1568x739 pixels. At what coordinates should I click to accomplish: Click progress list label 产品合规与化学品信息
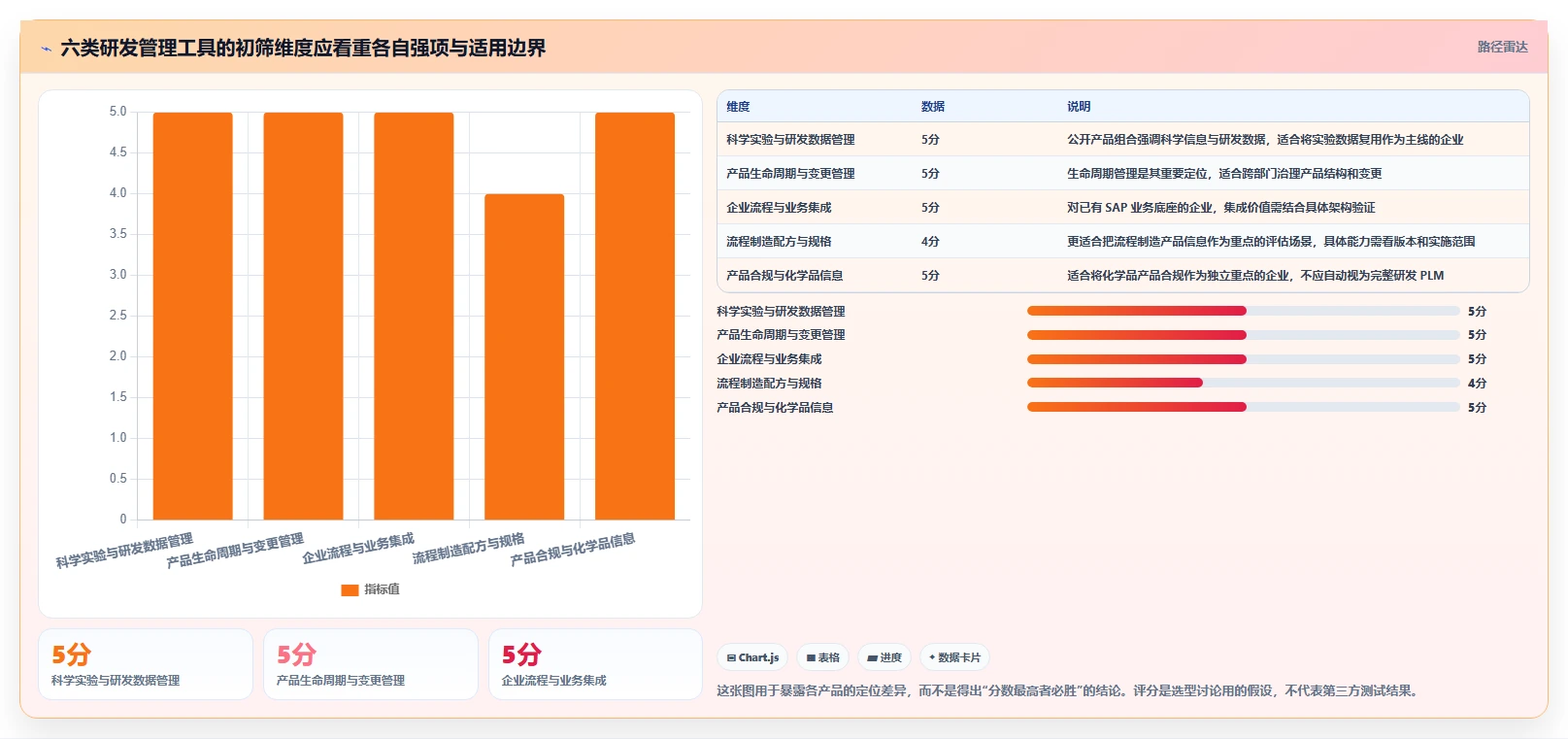(775, 408)
